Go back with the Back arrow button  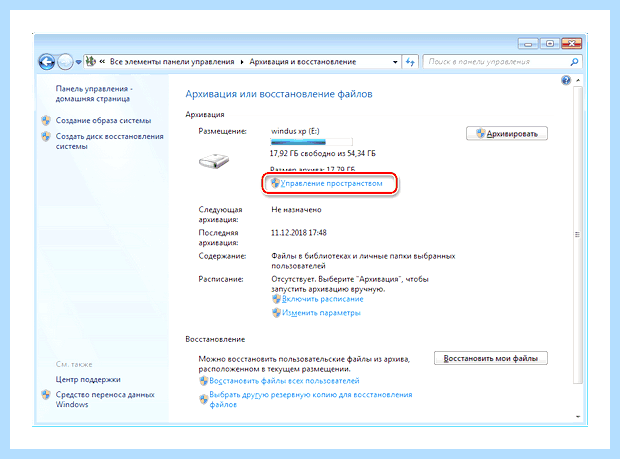[x=47, y=62]
